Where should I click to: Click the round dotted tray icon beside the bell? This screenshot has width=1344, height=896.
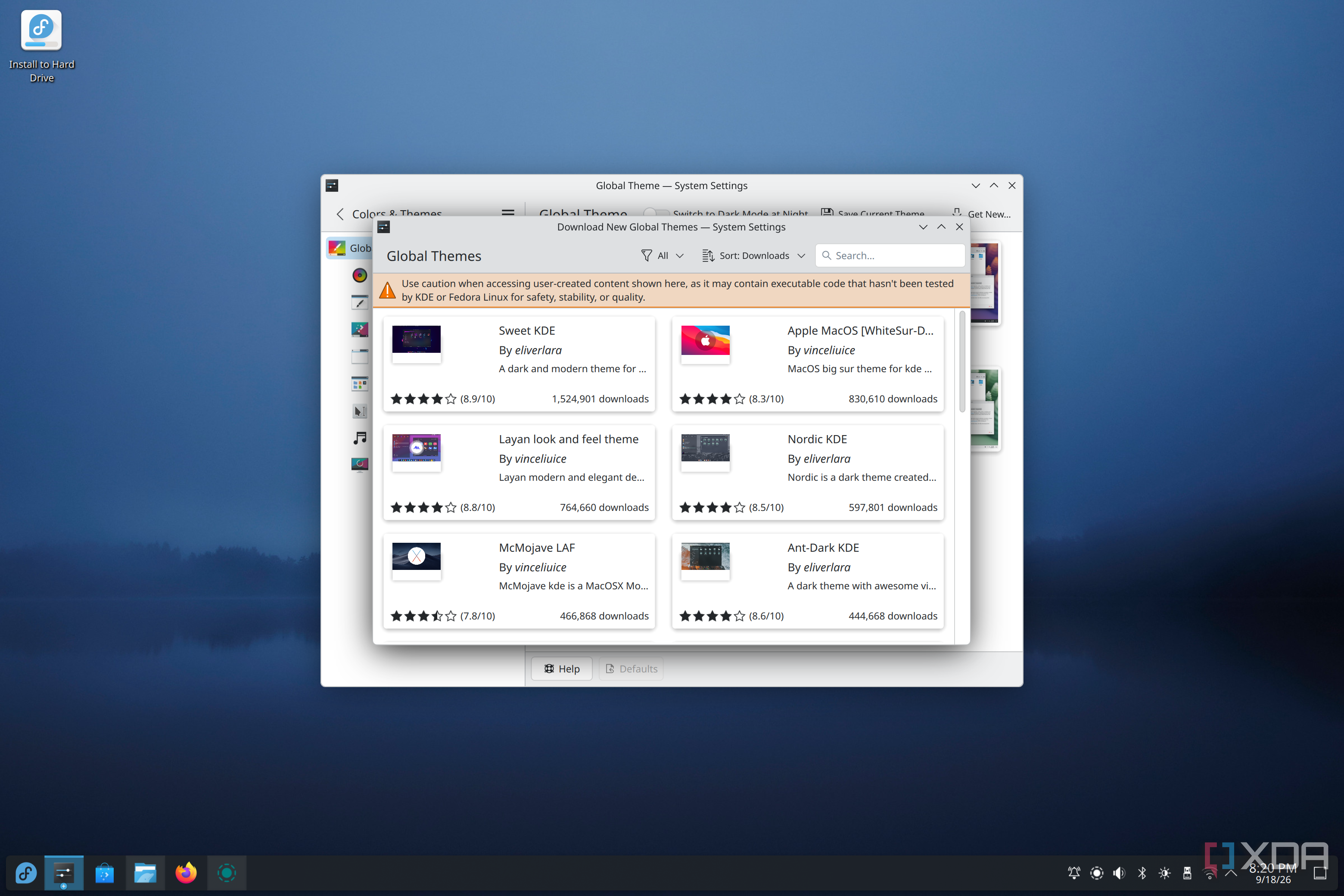[x=1097, y=873]
